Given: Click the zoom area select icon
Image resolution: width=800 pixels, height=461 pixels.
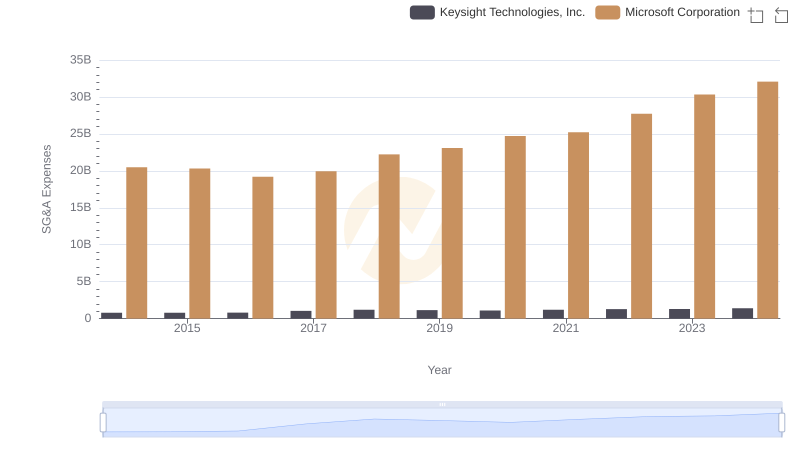Looking at the screenshot, I should pos(756,15).
